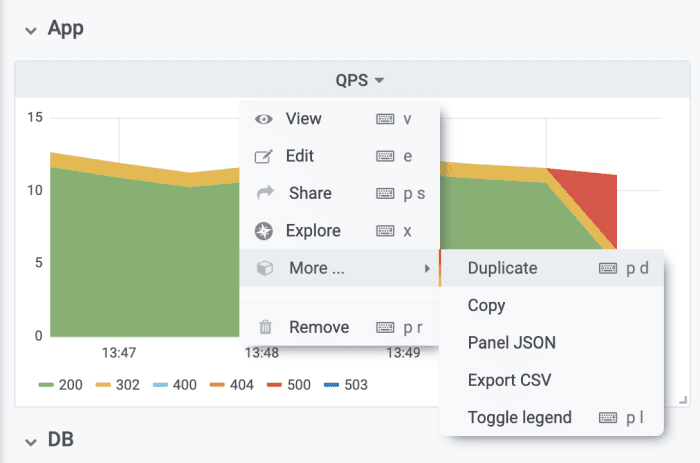
Task: Click the keyboard shortcut icon beside Duplicate
Action: coord(608,268)
